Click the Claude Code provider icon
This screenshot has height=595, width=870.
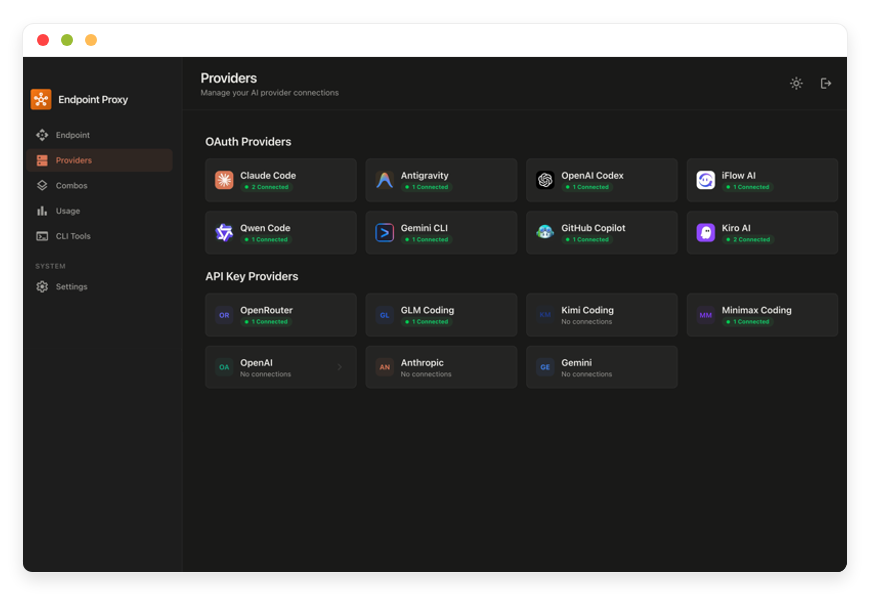(224, 180)
